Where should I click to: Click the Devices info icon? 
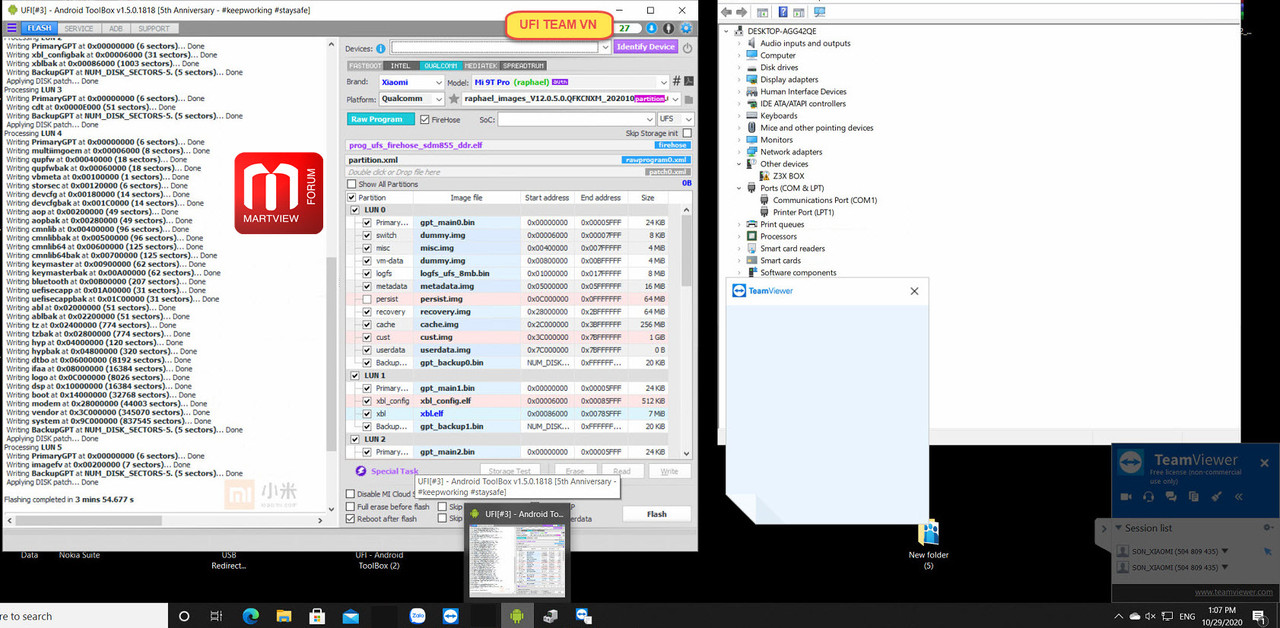pyautogui.click(x=381, y=48)
